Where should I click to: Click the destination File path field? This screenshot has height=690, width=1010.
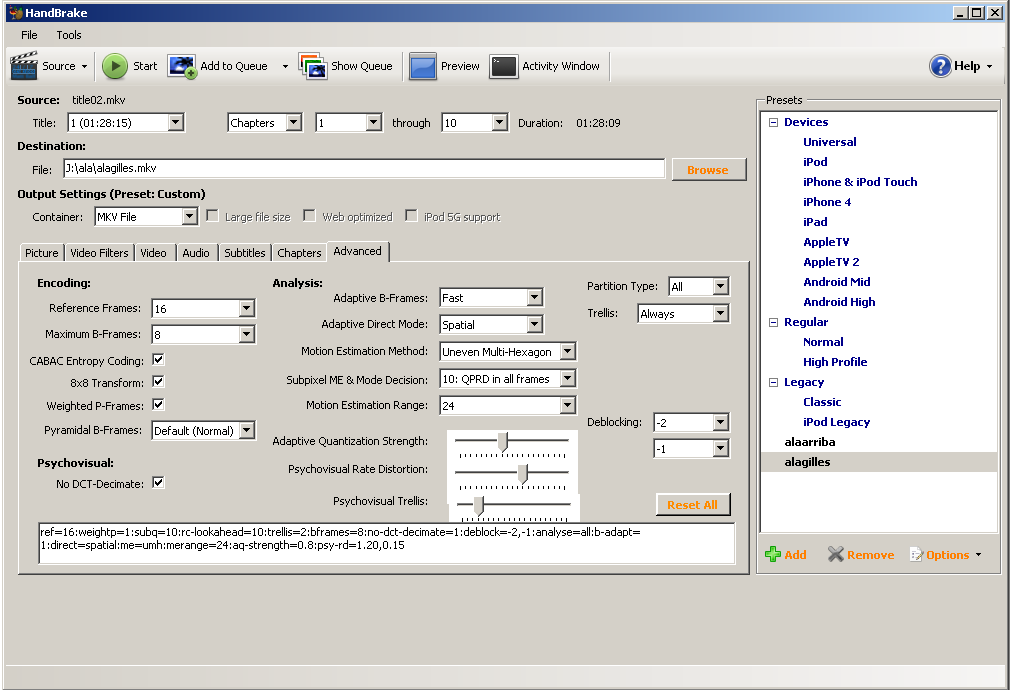tap(364, 168)
